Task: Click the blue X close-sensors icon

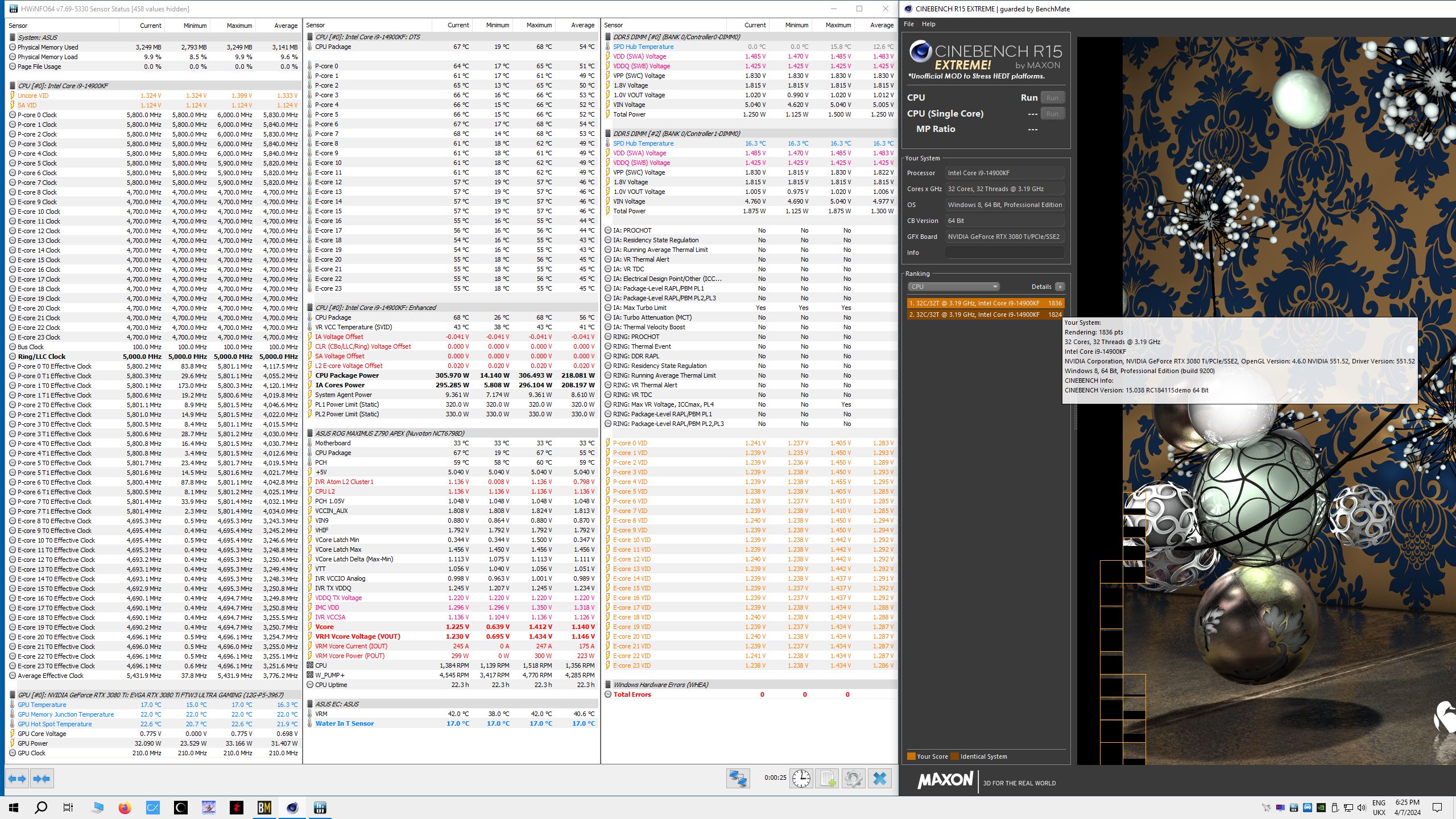Action: [879, 778]
